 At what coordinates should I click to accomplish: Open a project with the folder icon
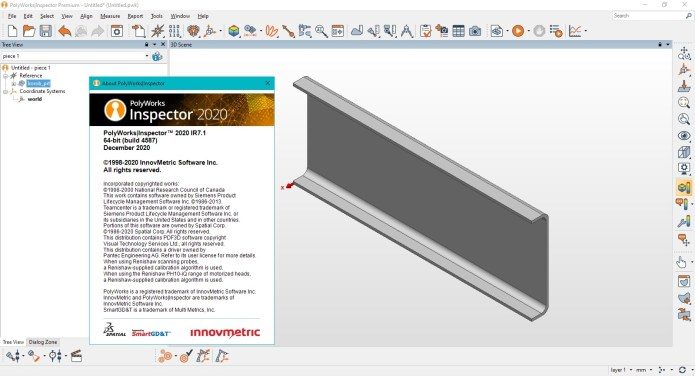coord(29,31)
